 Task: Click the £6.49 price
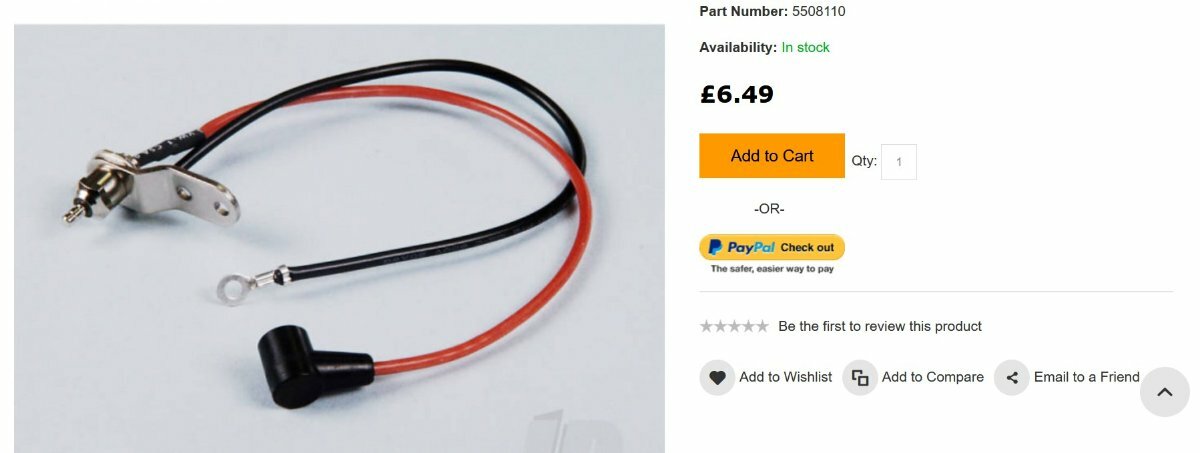(x=736, y=95)
